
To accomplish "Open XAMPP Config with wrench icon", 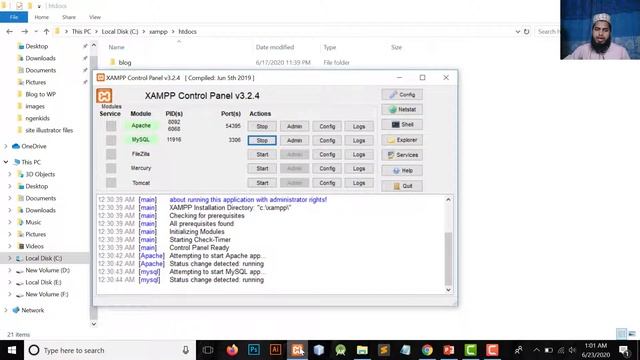I will (x=402, y=94).
